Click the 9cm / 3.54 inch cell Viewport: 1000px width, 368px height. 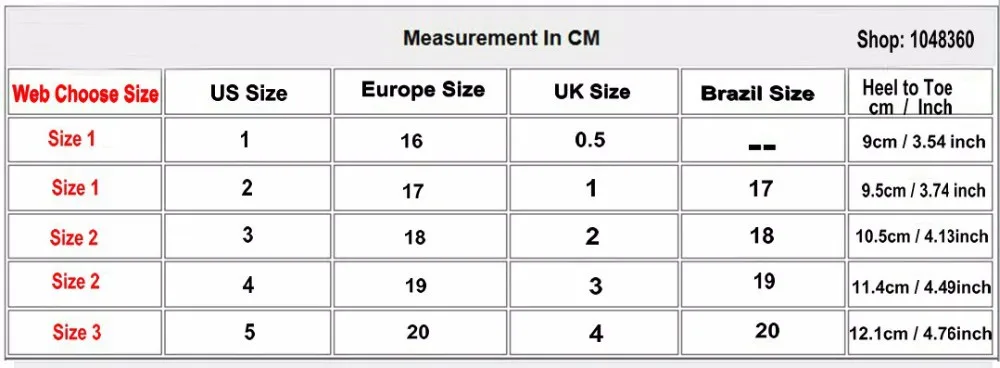pos(920,140)
